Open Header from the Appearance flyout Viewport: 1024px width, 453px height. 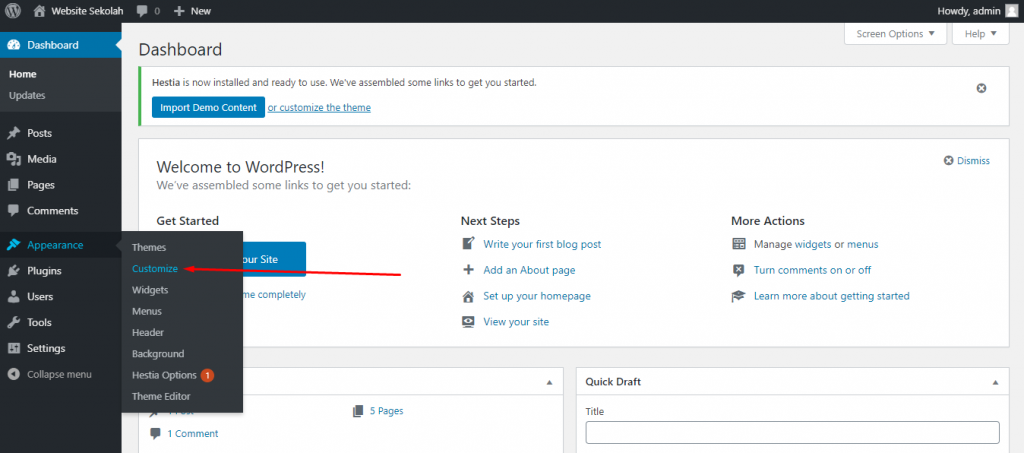coord(148,332)
